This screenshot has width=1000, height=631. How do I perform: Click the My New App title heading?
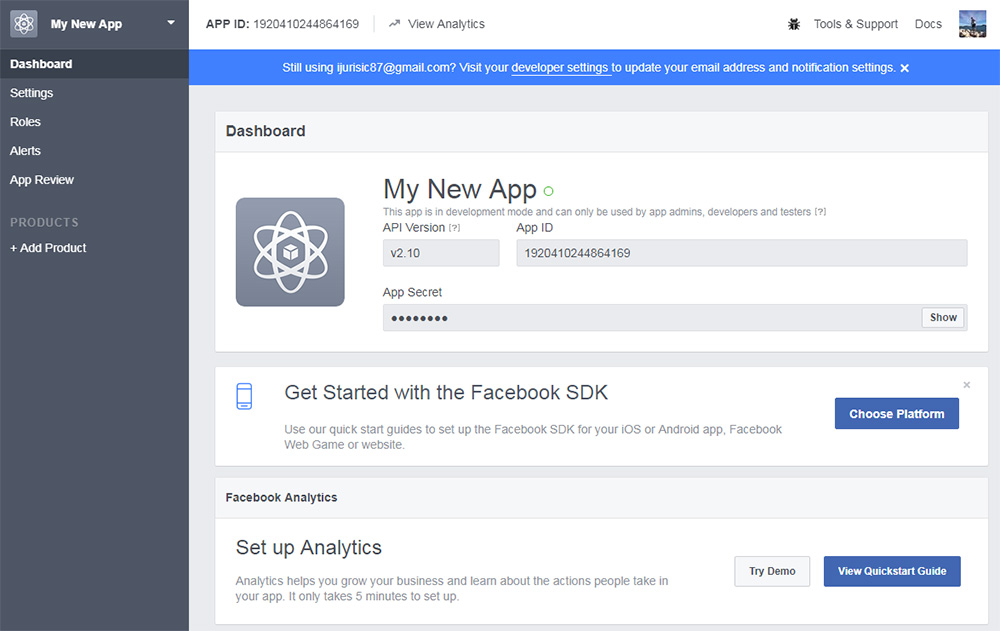pos(460,189)
